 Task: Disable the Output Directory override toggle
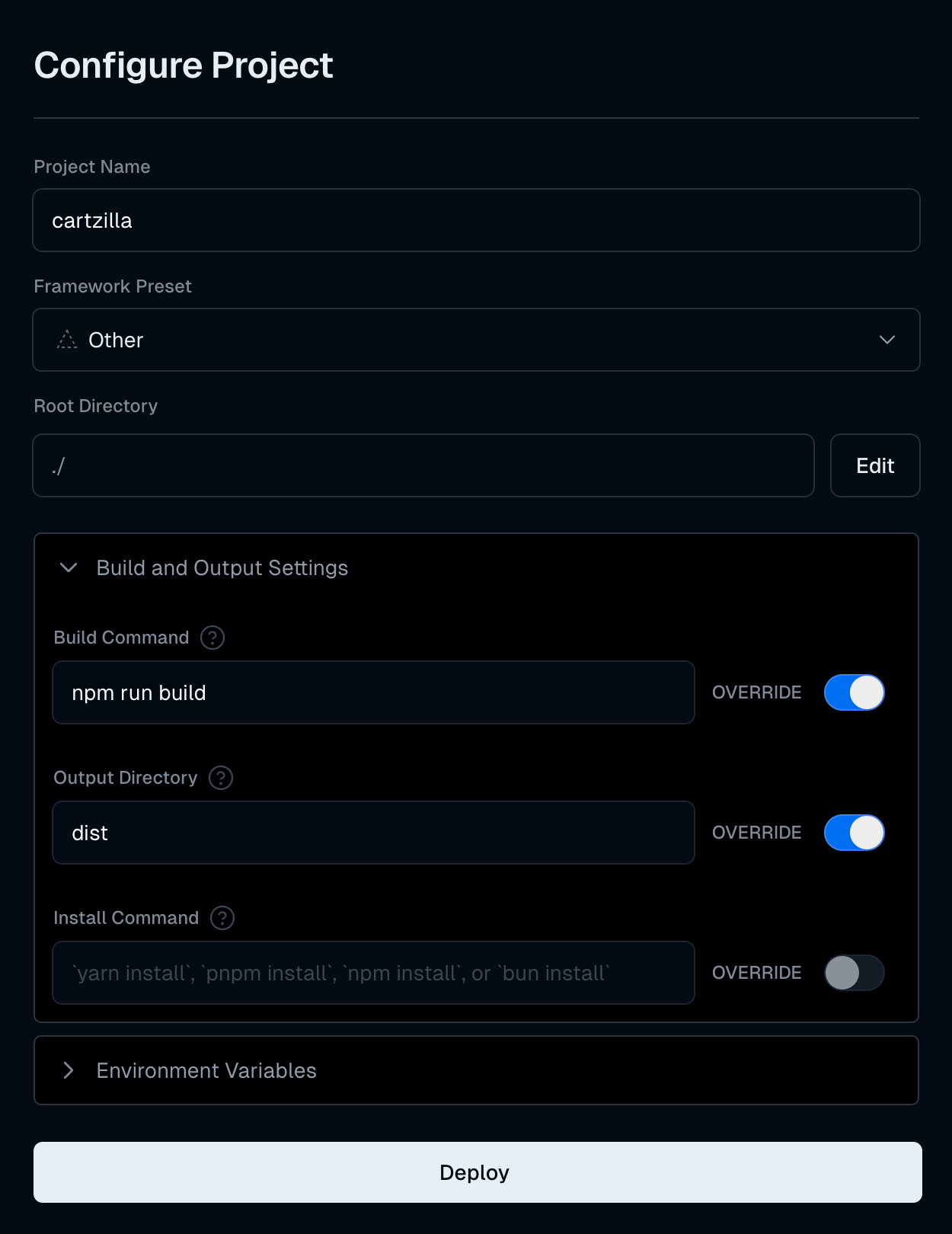pyautogui.click(x=854, y=833)
